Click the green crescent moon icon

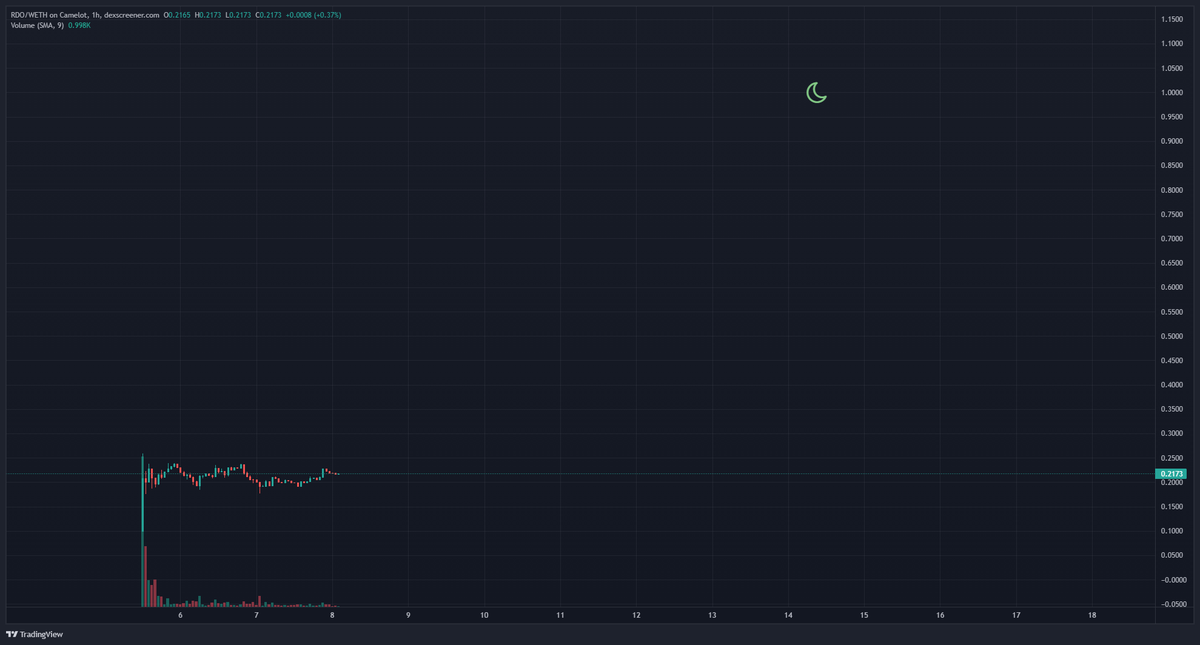point(816,92)
